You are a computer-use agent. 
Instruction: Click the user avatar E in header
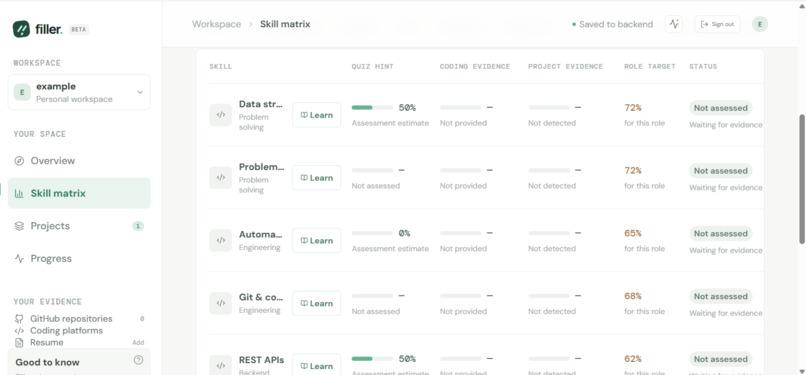tap(760, 24)
